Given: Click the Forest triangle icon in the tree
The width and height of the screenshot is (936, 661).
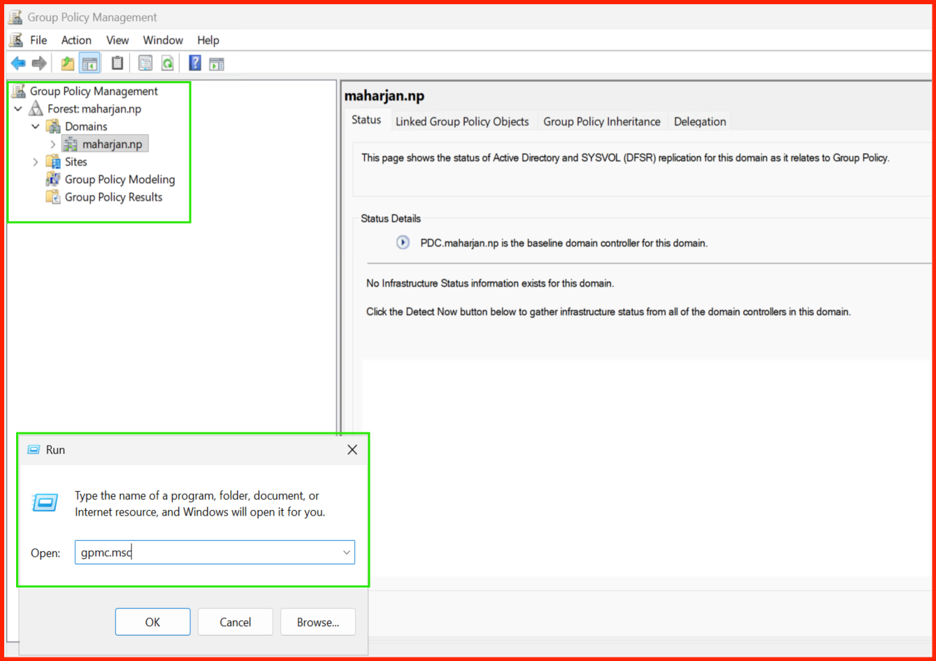Looking at the screenshot, I should [x=36, y=109].
